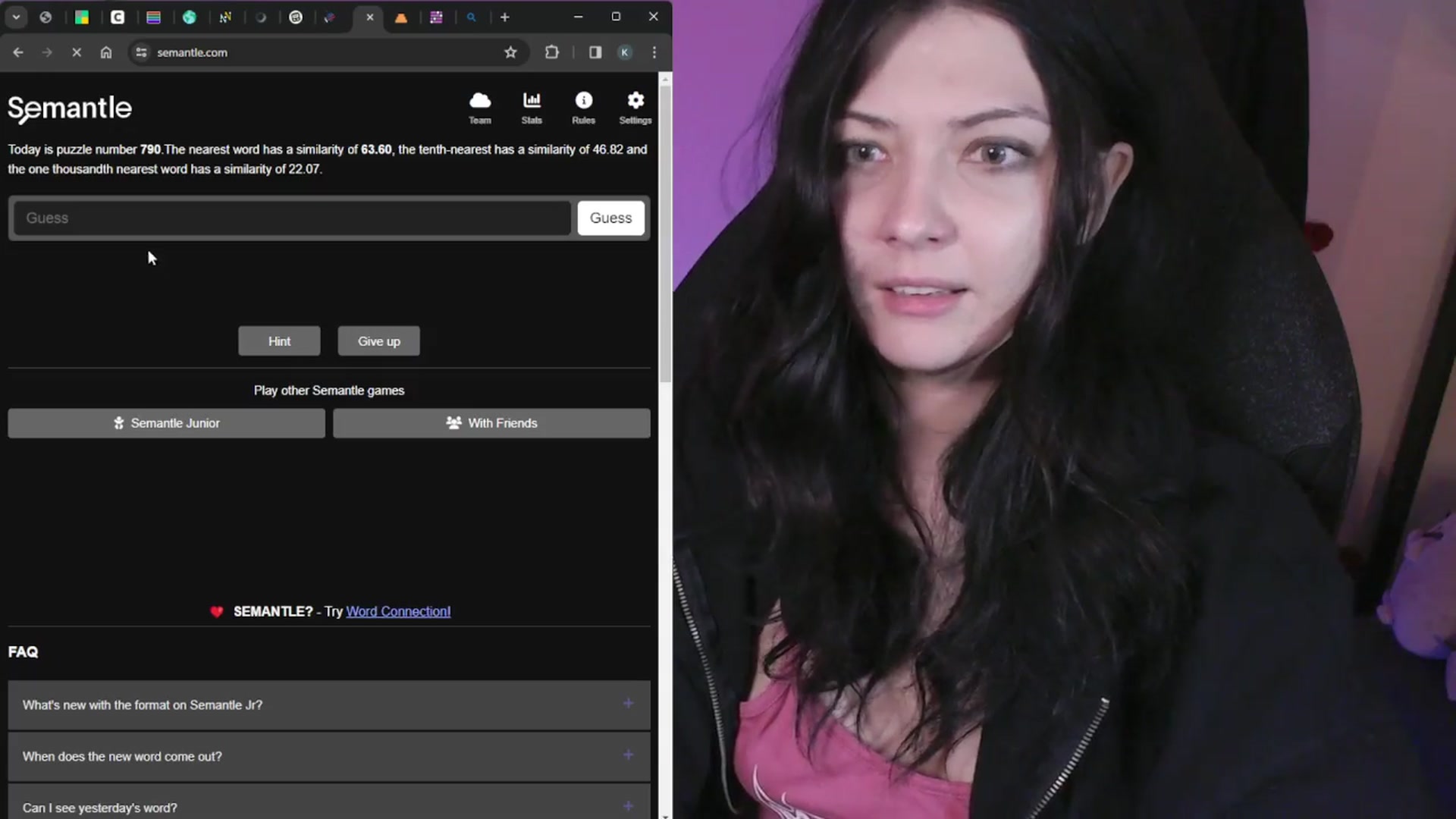Switch to the purple grid tab
This screenshot has height=819, width=1456.
pyautogui.click(x=436, y=17)
